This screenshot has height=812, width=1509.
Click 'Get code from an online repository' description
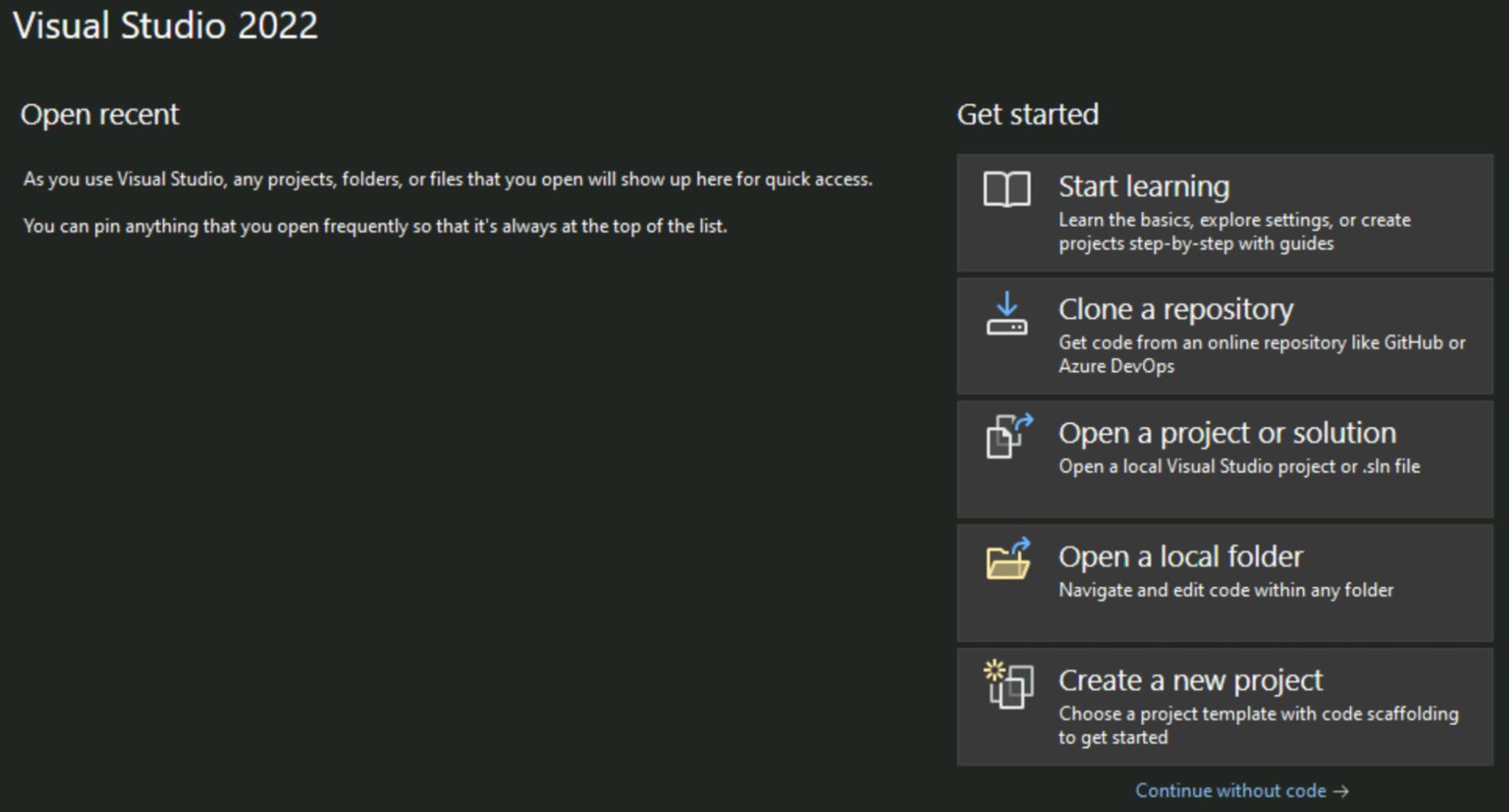pyautogui.click(x=1262, y=354)
